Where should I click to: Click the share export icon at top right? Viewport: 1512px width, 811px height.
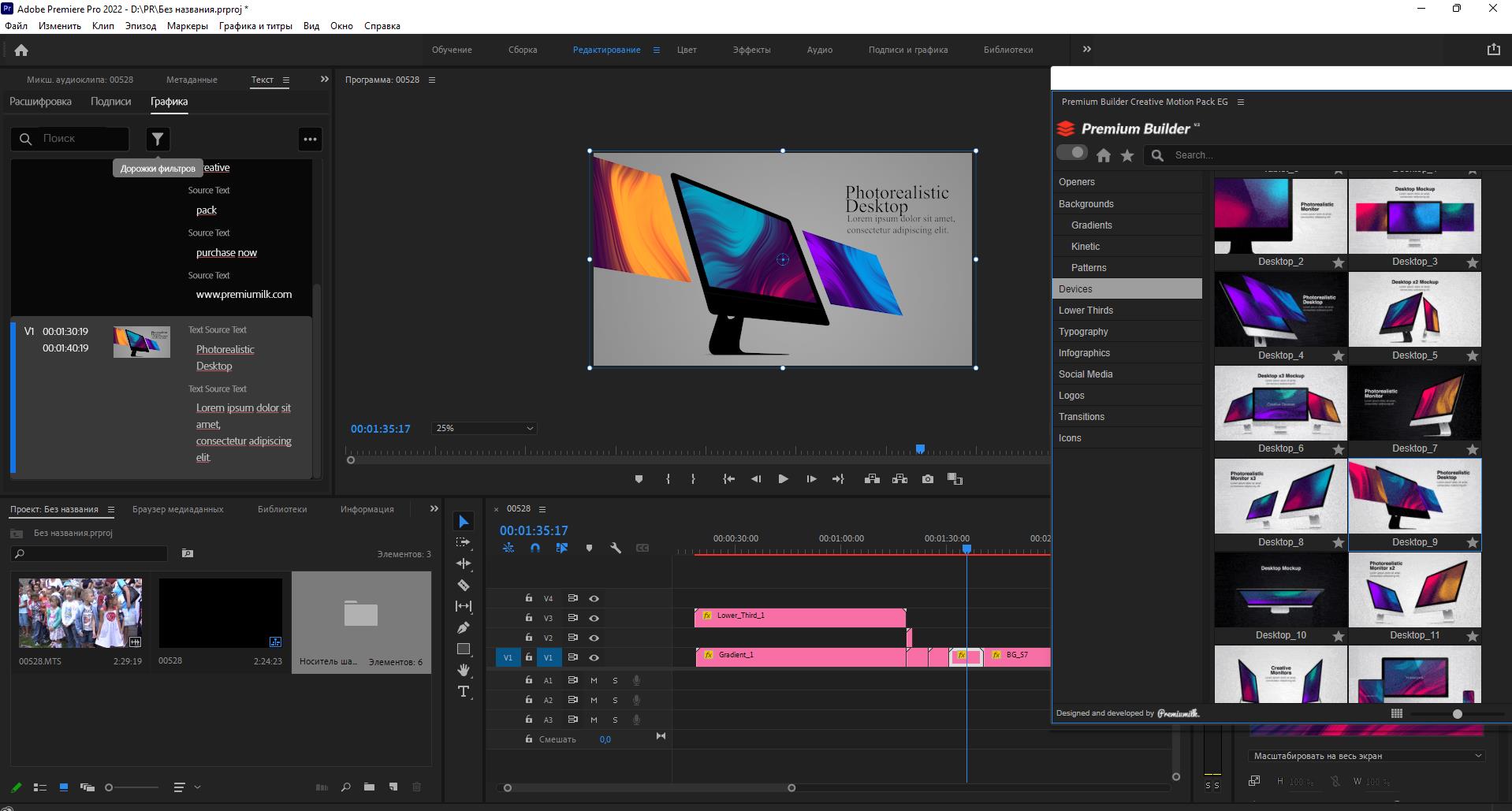(1493, 49)
